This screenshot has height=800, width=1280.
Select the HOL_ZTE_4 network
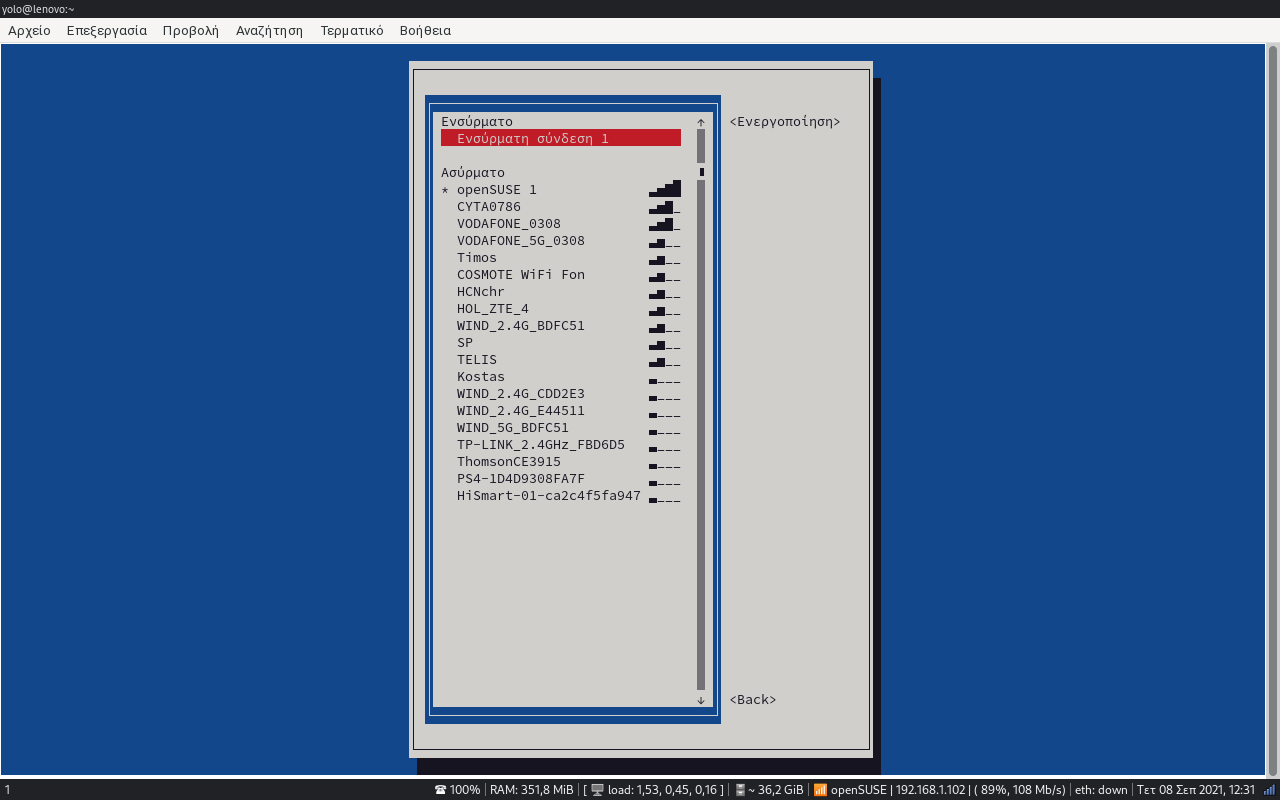[x=561, y=308]
